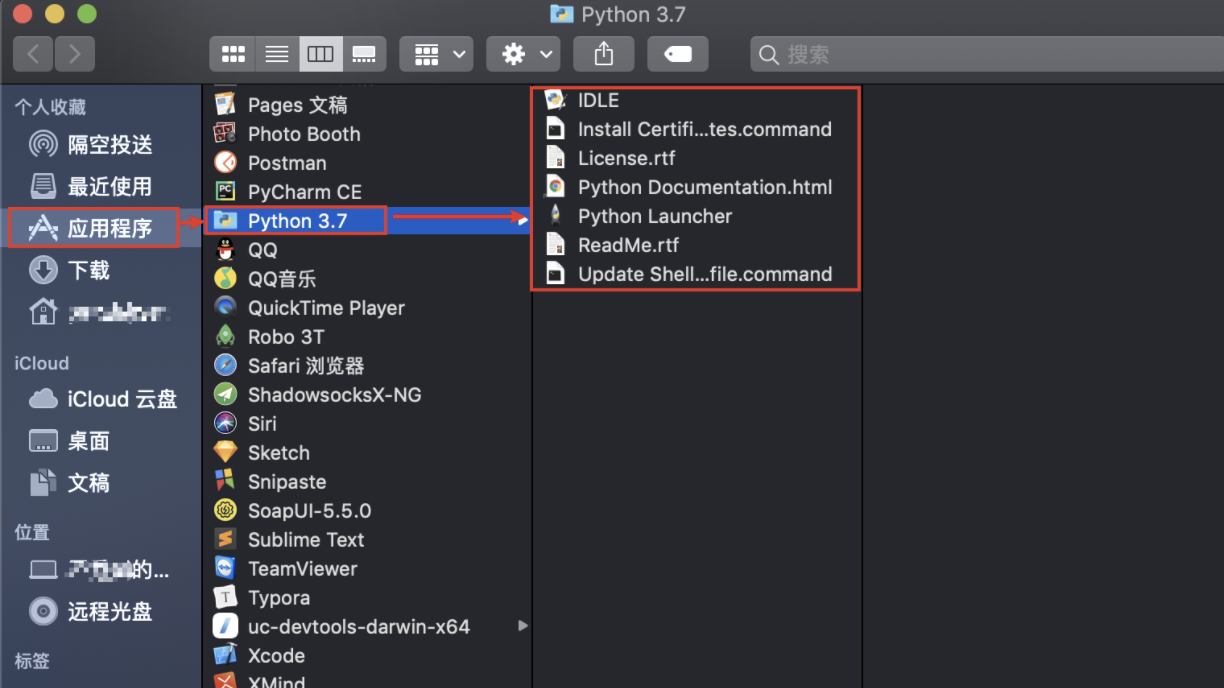Switch to gallery view mode
The height and width of the screenshot is (688, 1224).
point(365,54)
